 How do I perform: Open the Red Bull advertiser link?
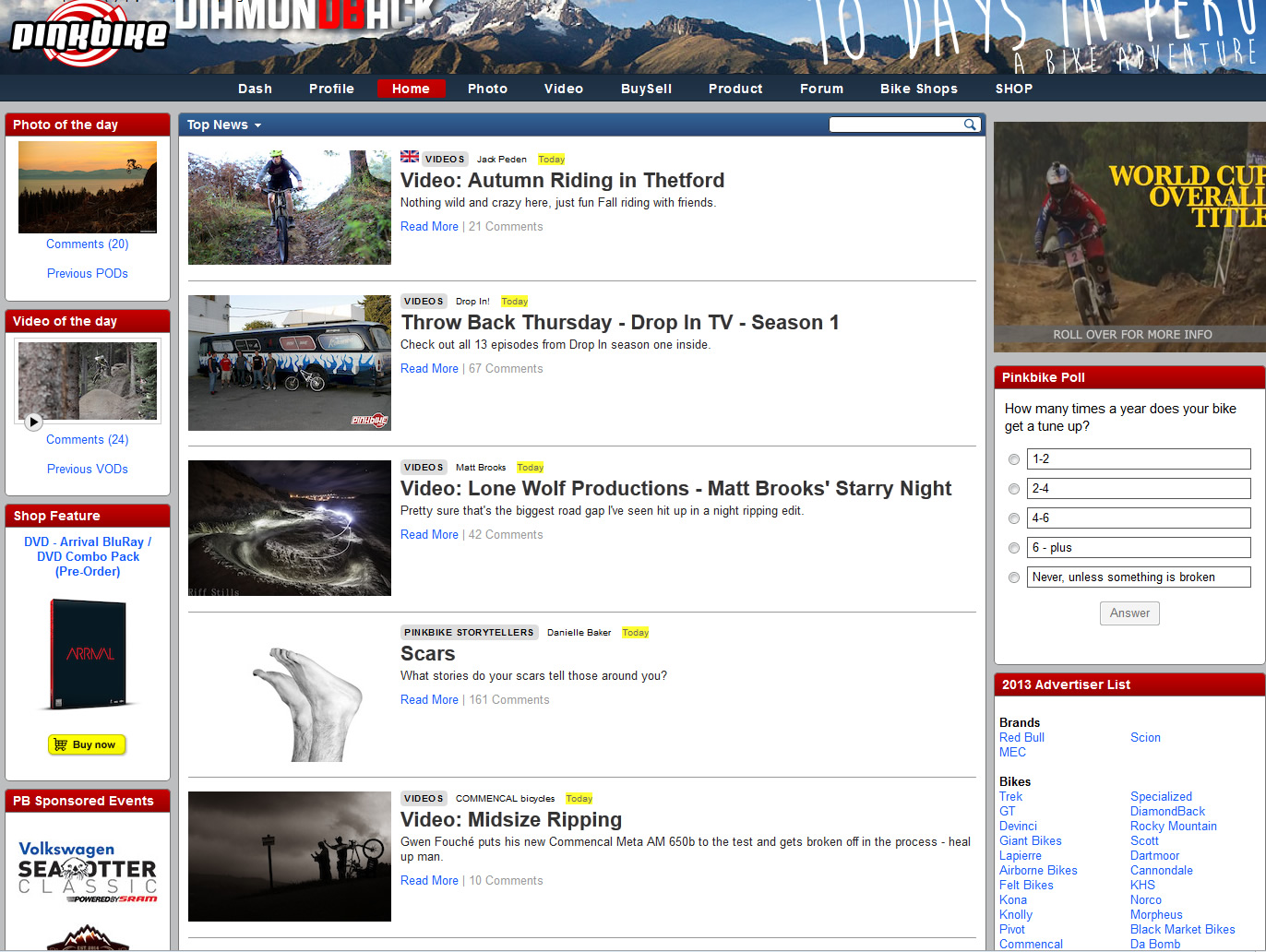pyautogui.click(x=1021, y=738)
